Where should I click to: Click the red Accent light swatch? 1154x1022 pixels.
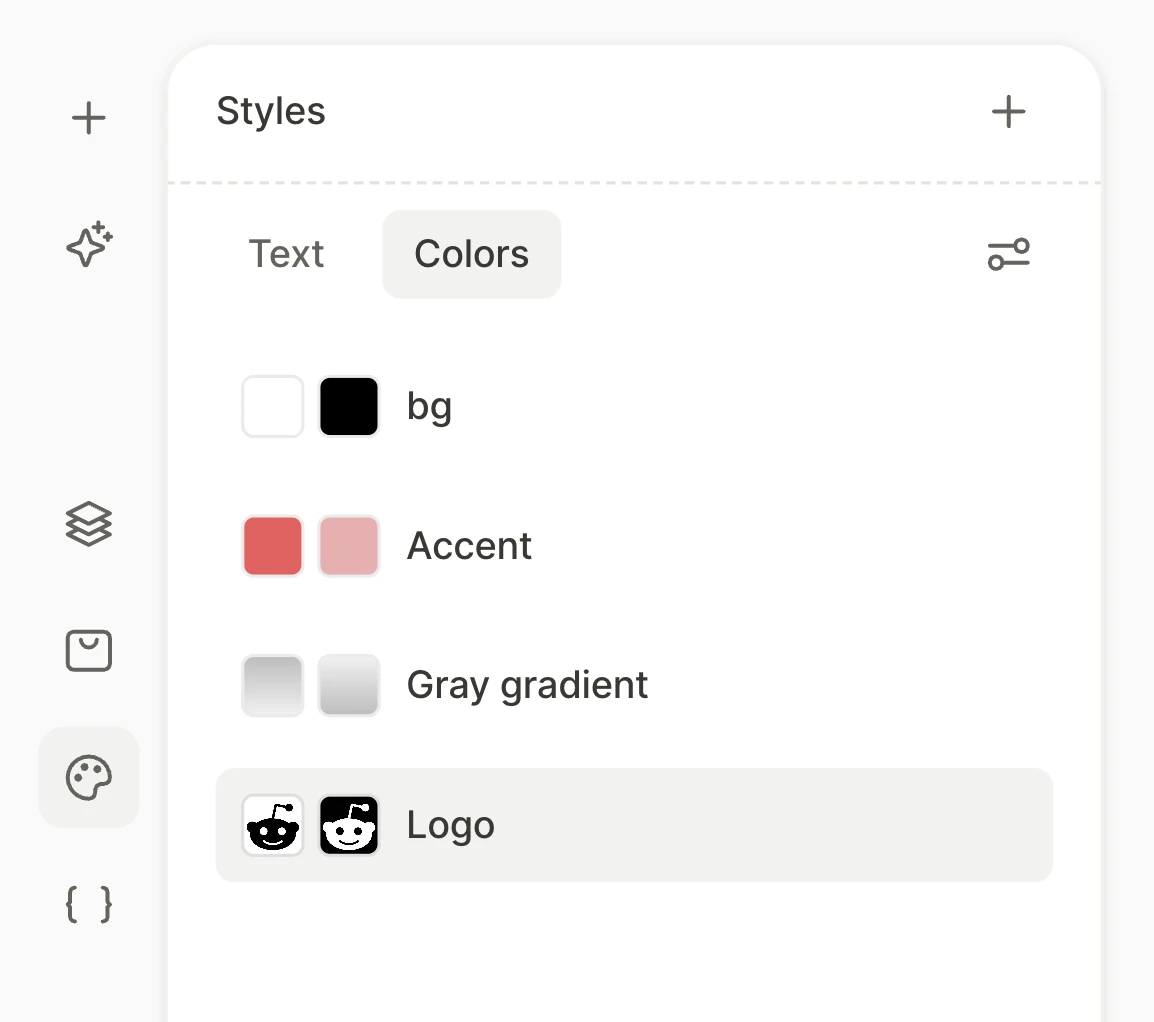273,546
